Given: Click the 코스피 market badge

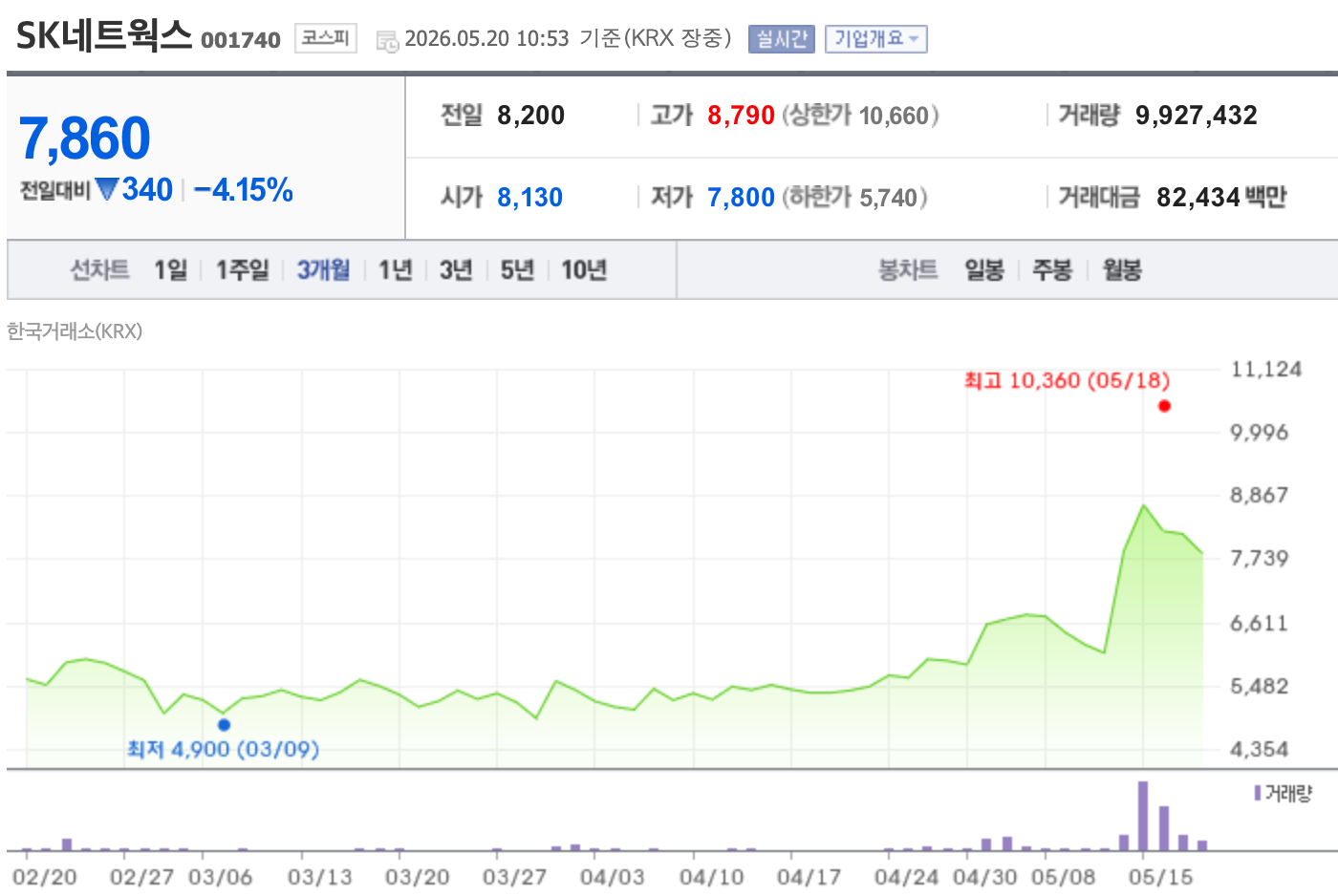Looking at the screenshot, I should pos(325,38).
